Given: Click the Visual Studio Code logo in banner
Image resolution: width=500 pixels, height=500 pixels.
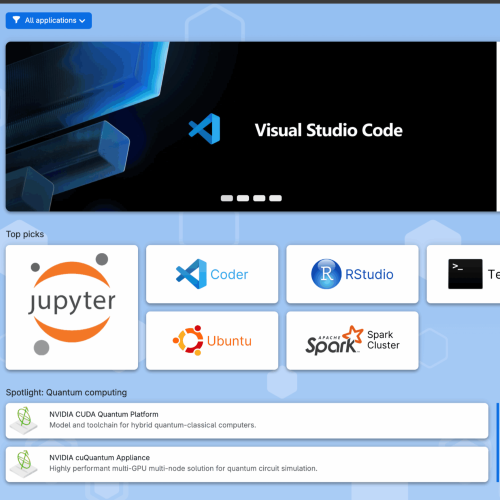Looking at the screenshot, I should pyautogui.click(x=204, y=129).
